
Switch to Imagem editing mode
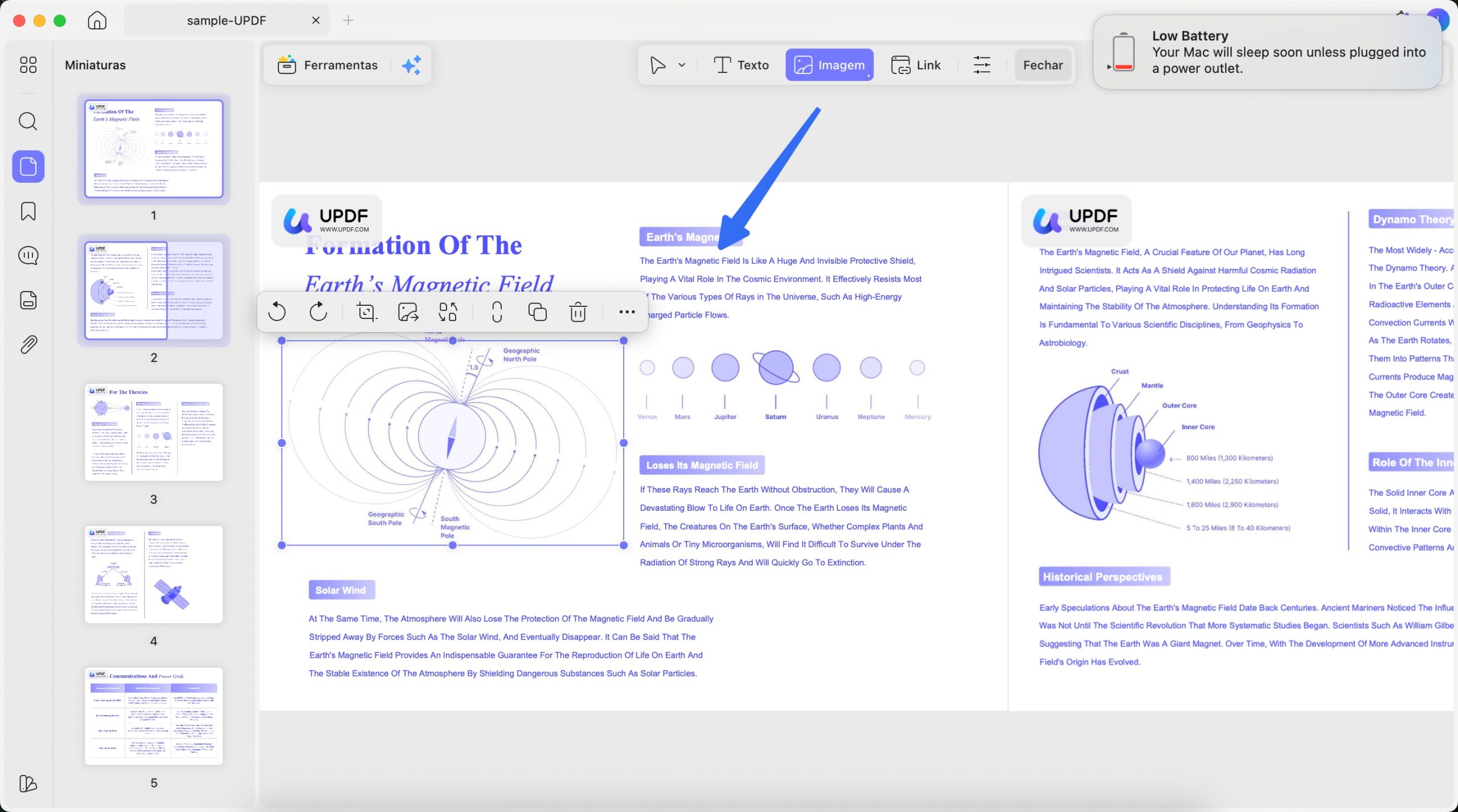pyautogui.click(x=829, y=65)
